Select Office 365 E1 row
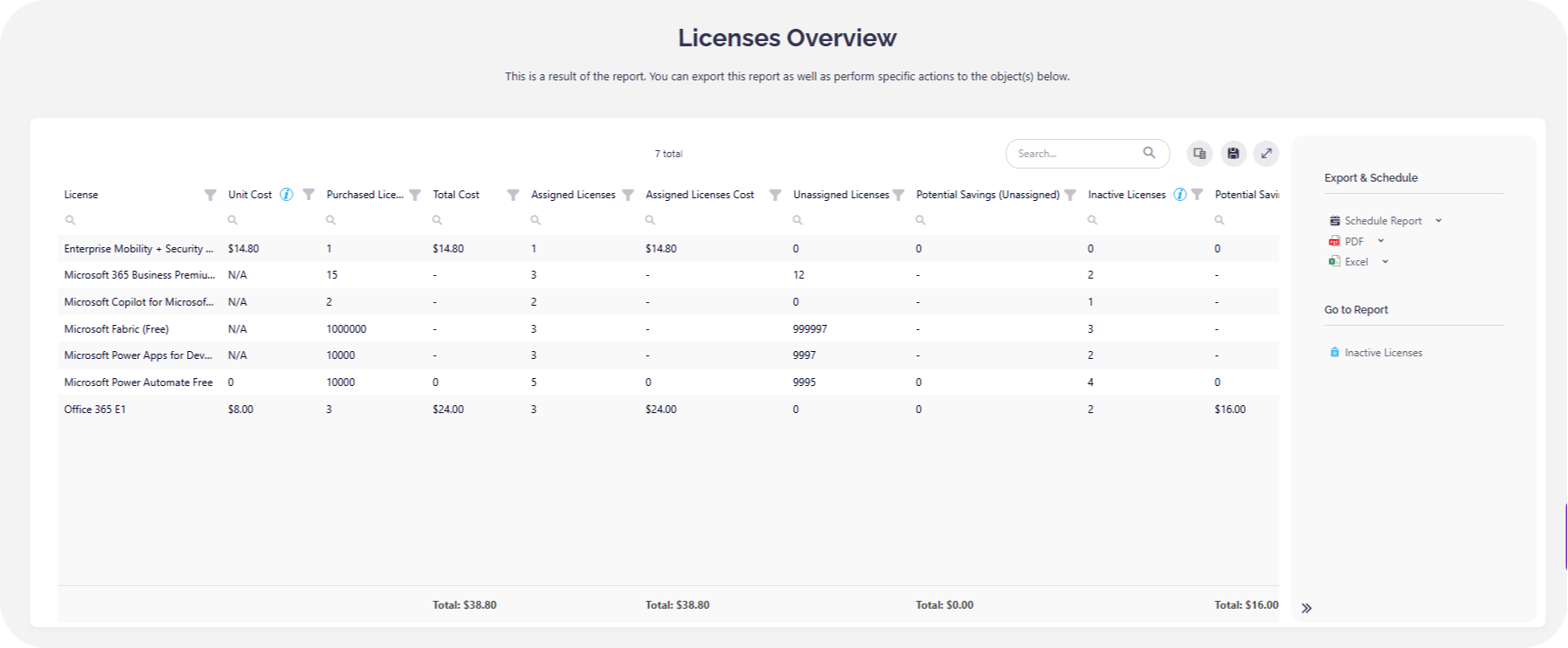 (668, 410)
